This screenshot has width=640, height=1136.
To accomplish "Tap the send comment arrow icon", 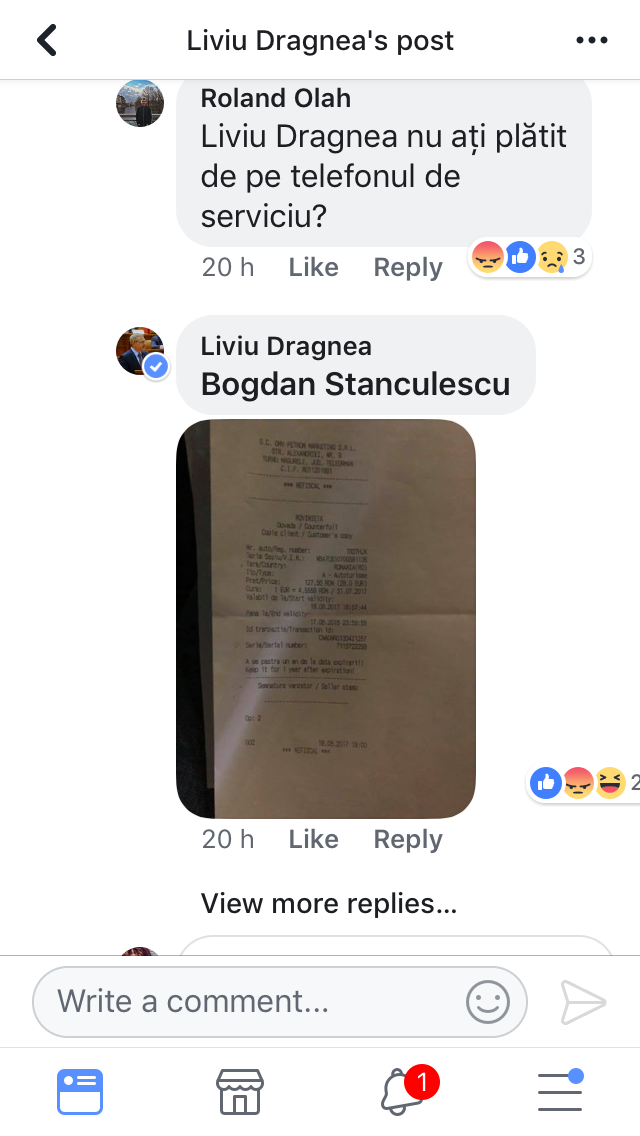I will click(583, 1003).
